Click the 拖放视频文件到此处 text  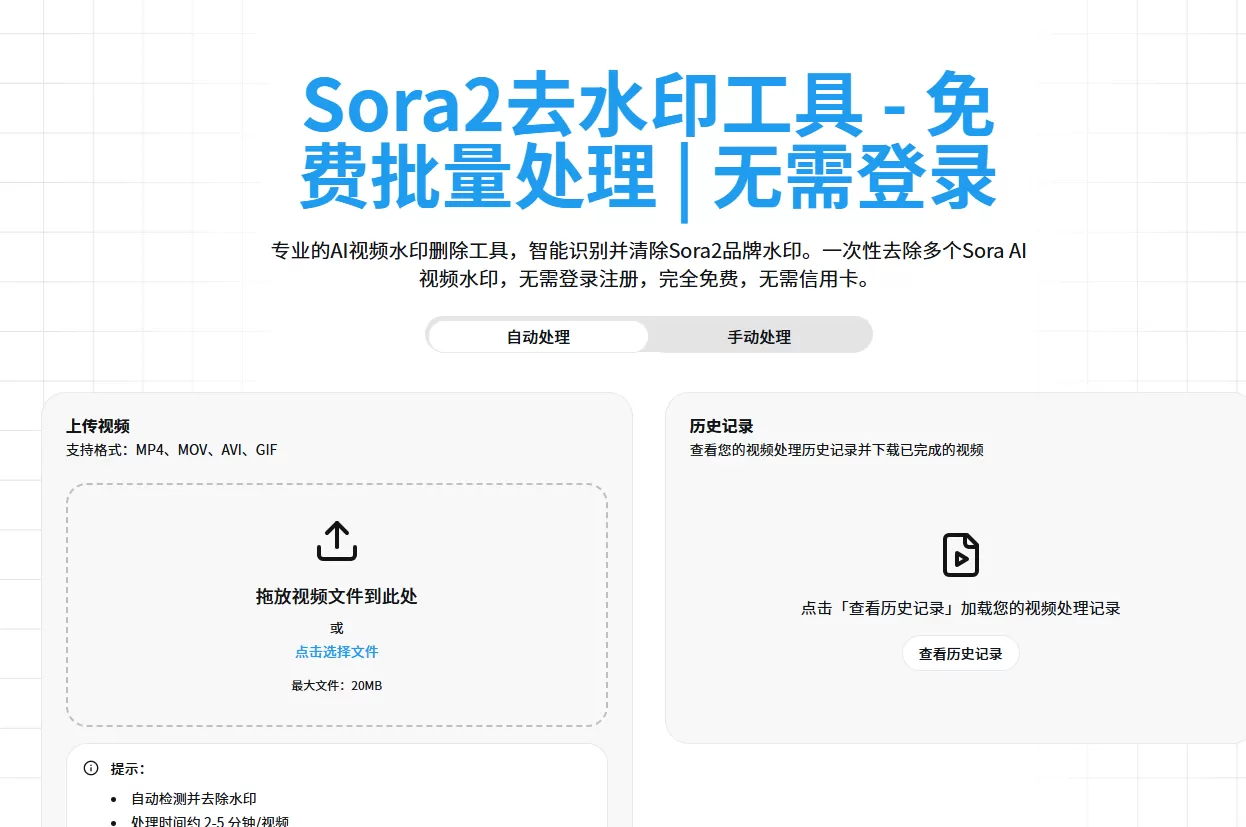(x=336, y=596)
